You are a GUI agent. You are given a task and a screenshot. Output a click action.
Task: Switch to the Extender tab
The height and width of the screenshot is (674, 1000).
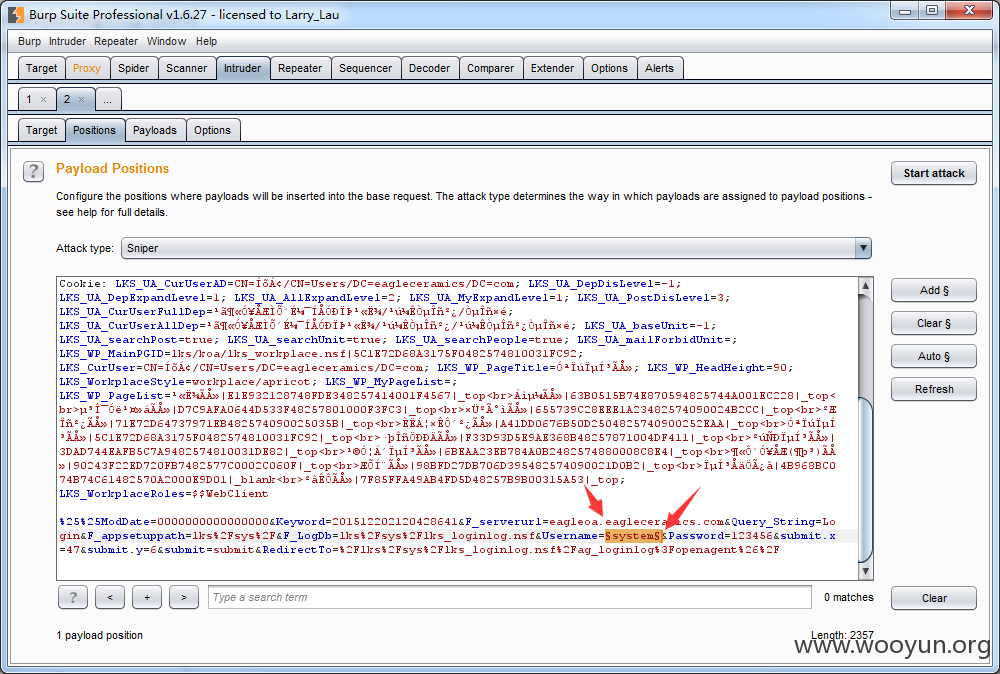[552, 68]
